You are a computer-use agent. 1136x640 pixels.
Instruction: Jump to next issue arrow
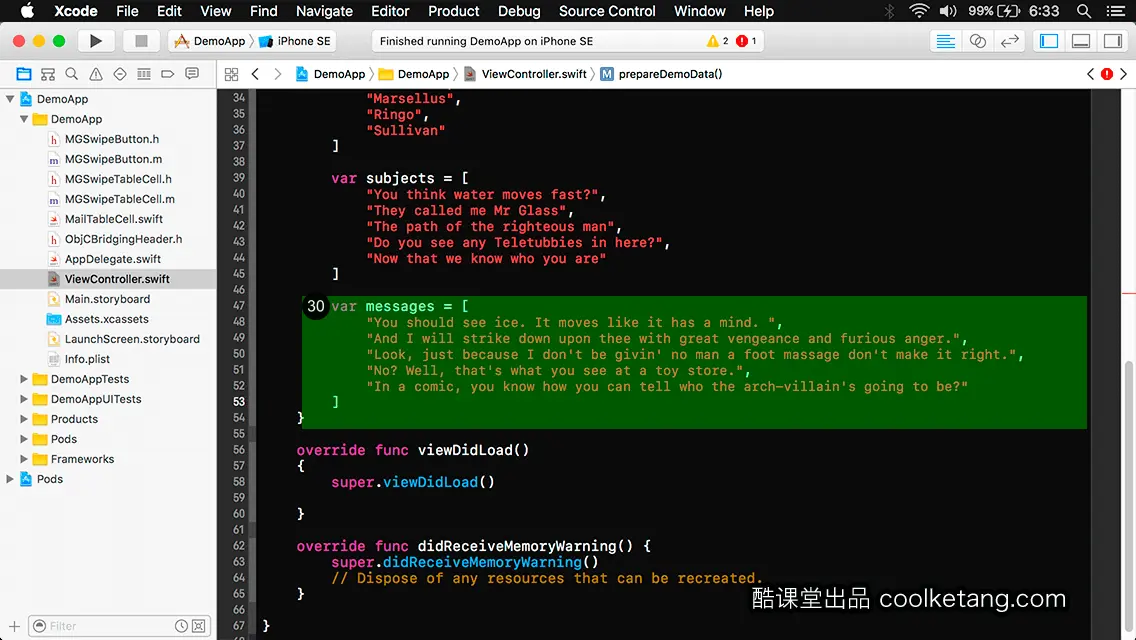pos(1124,74)
